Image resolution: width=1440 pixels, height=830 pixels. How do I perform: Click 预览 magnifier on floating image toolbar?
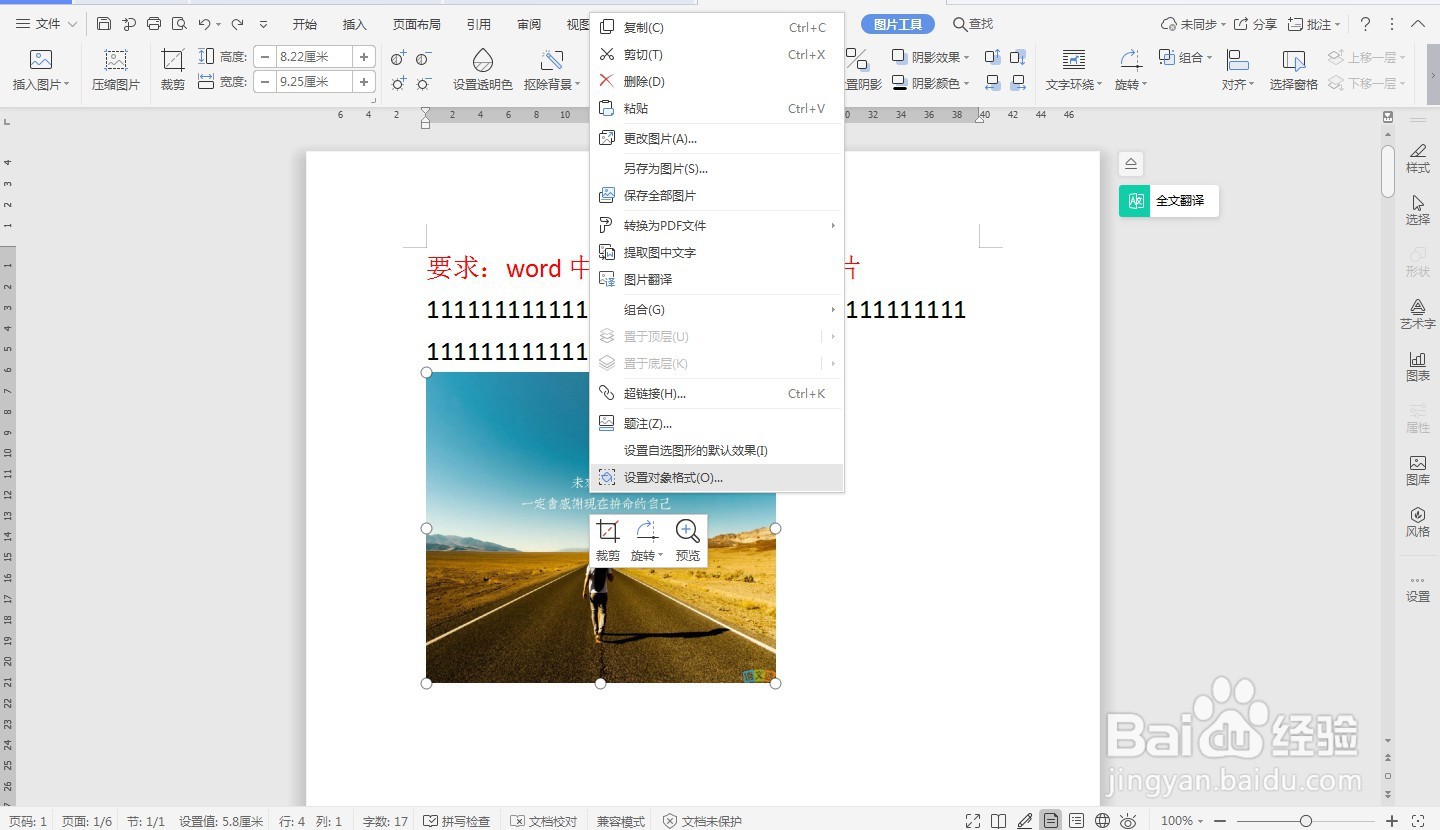coord(688,540)
